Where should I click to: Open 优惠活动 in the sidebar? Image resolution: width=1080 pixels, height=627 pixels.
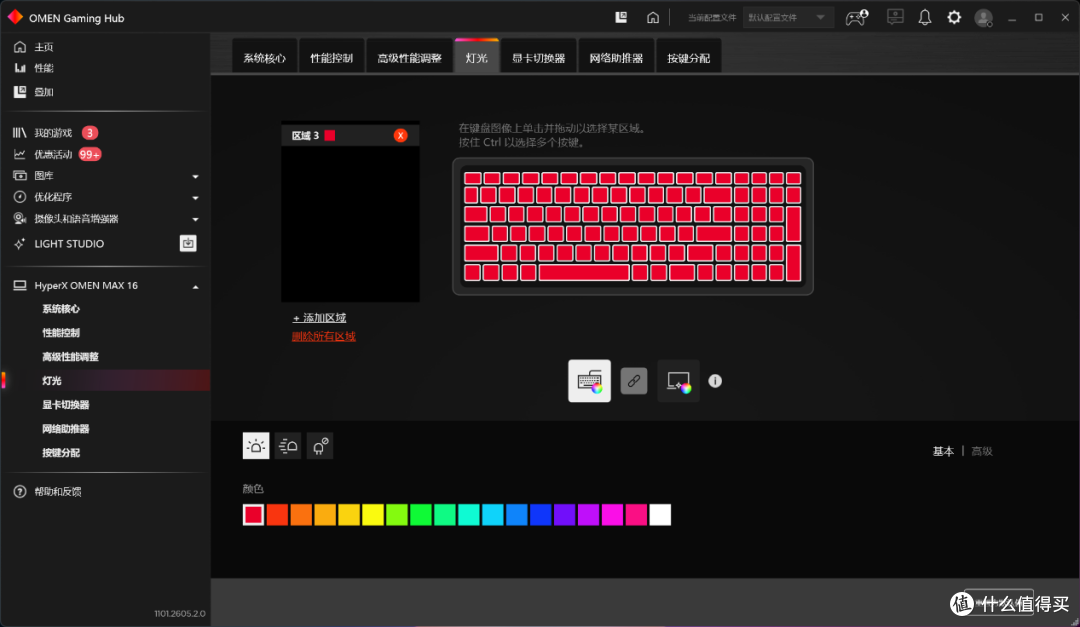[x=54, y=154]
